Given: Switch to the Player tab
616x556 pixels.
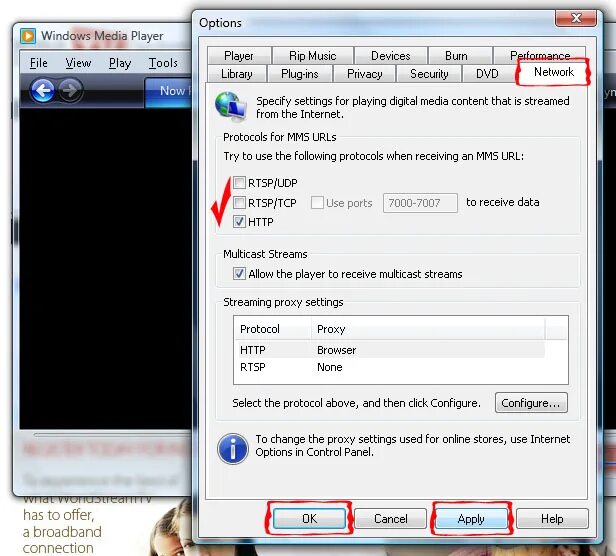Looking at the screenshot, I should coord(239,56).
